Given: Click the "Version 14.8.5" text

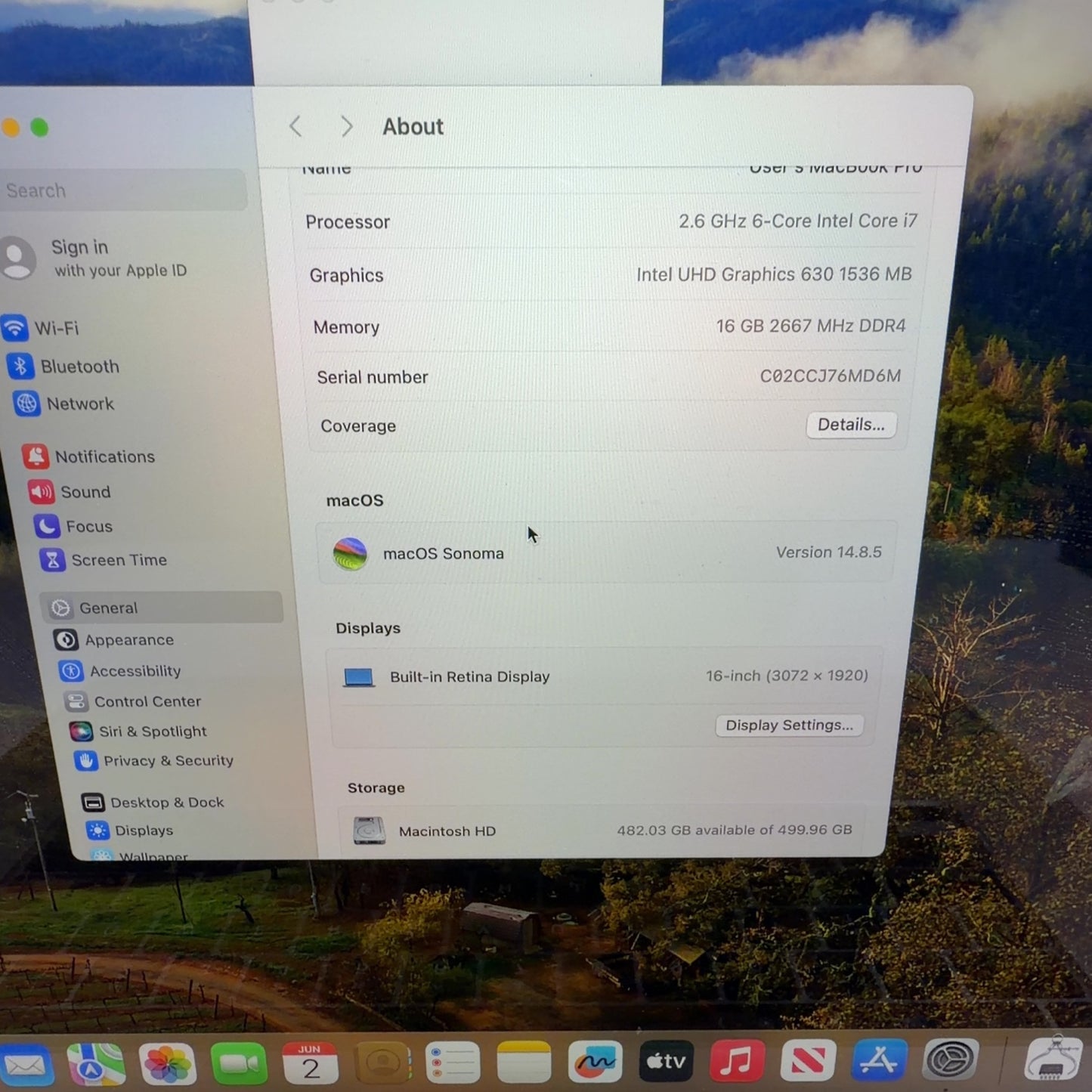Looking at the screenshot, I should (x=829, y=552).
